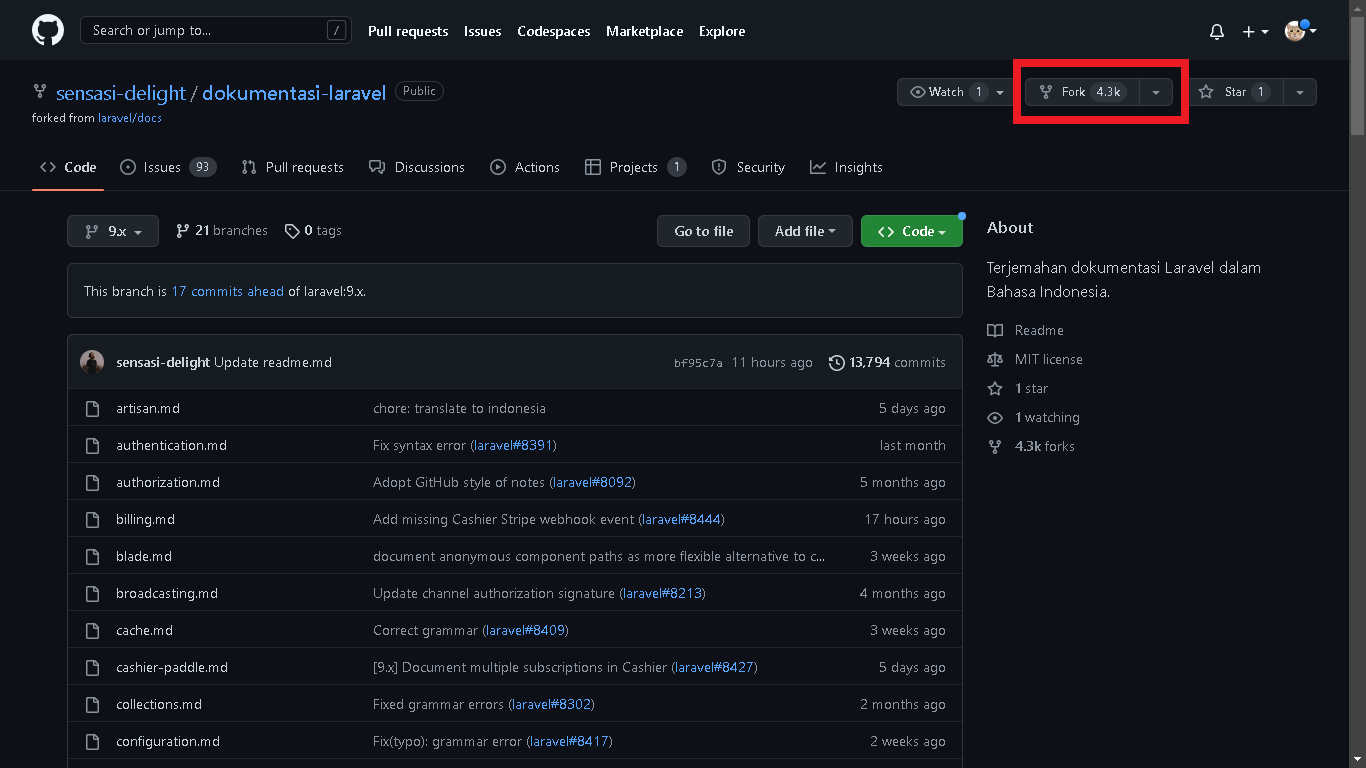Image resolution: width=1366 pixels, height=768 pixels.
Task: Open the green Code dropdown button
Action: coord(912,231)
